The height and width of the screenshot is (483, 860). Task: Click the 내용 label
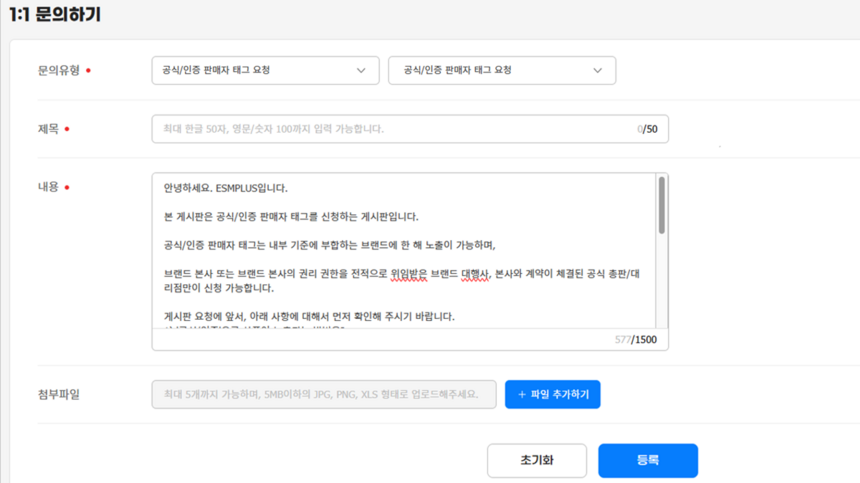(x=48, y=187)
